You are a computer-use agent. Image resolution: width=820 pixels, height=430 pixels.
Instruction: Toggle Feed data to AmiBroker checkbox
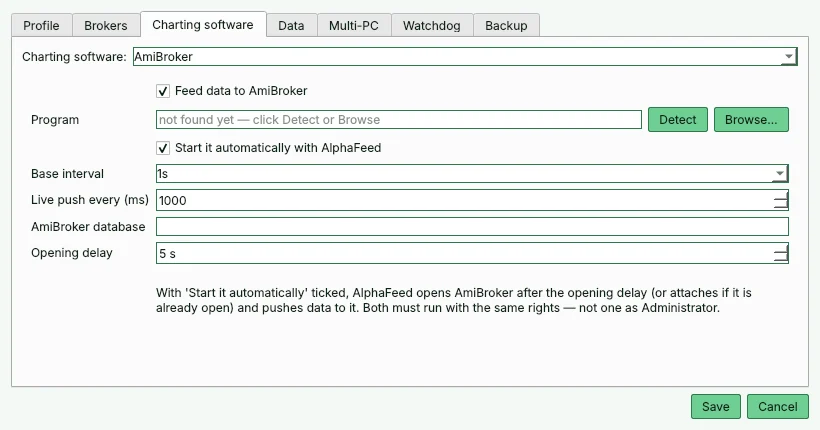[163, 91]
